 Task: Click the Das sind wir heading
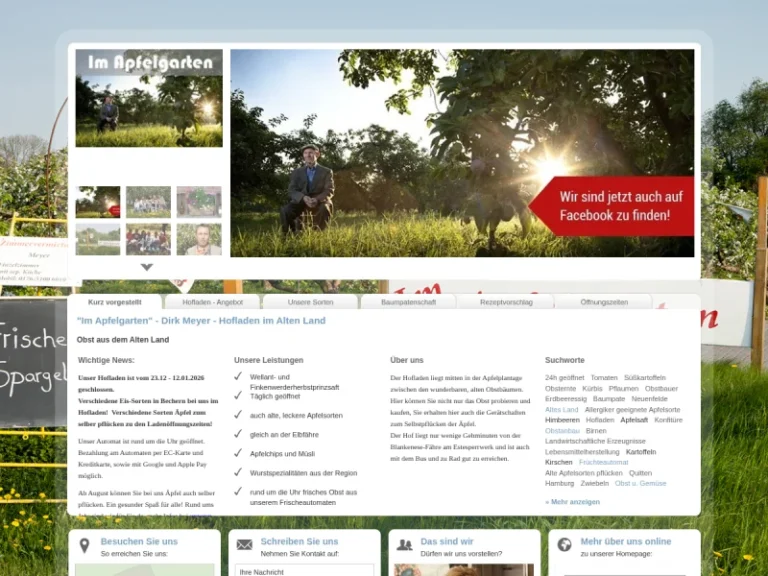point(447,541)
